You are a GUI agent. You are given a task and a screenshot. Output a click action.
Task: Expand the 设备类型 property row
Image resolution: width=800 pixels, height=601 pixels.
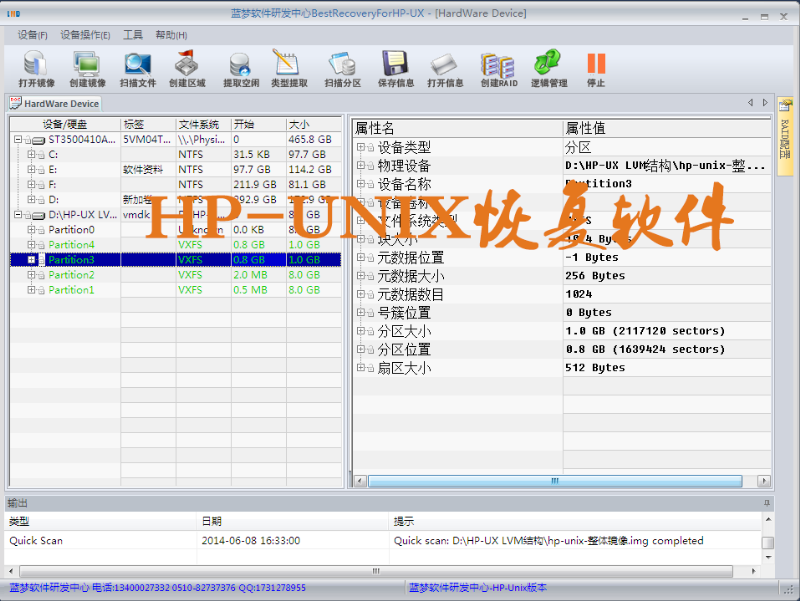[x=361, y=147]
